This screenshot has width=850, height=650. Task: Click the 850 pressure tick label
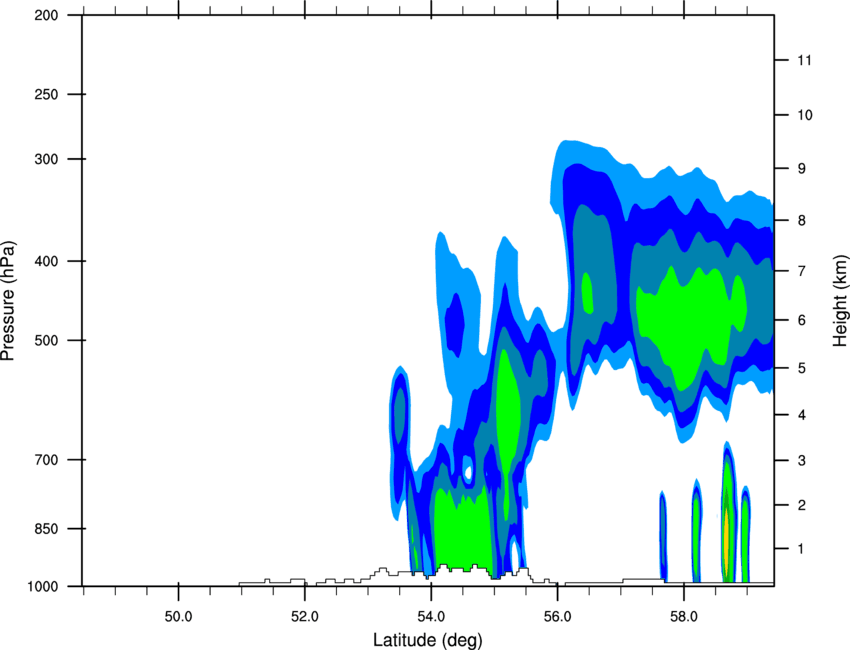[47, 529]
